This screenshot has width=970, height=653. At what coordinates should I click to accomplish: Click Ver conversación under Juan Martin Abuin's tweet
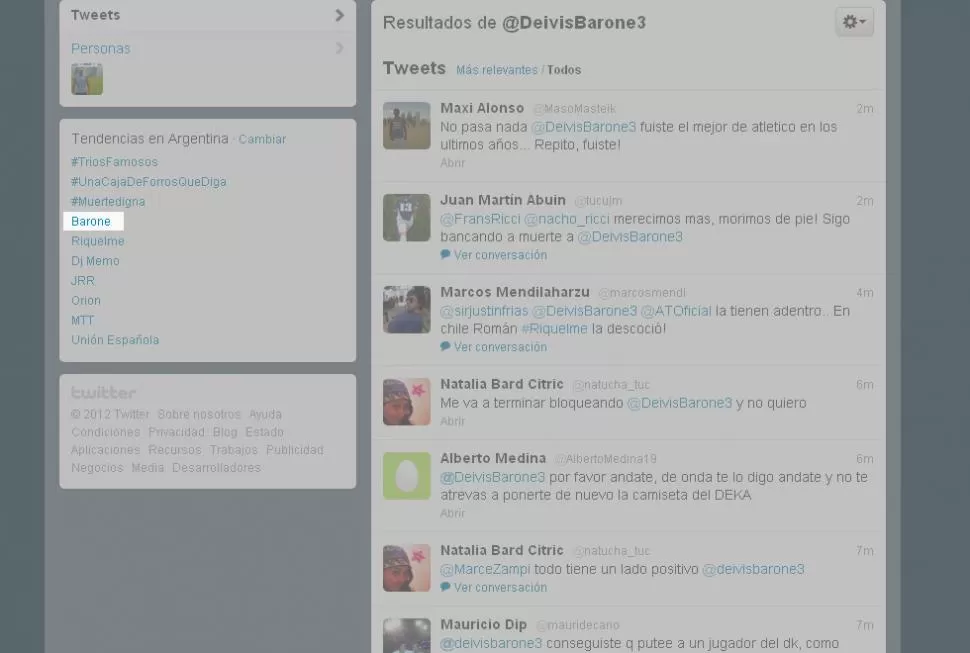[499, 255]
